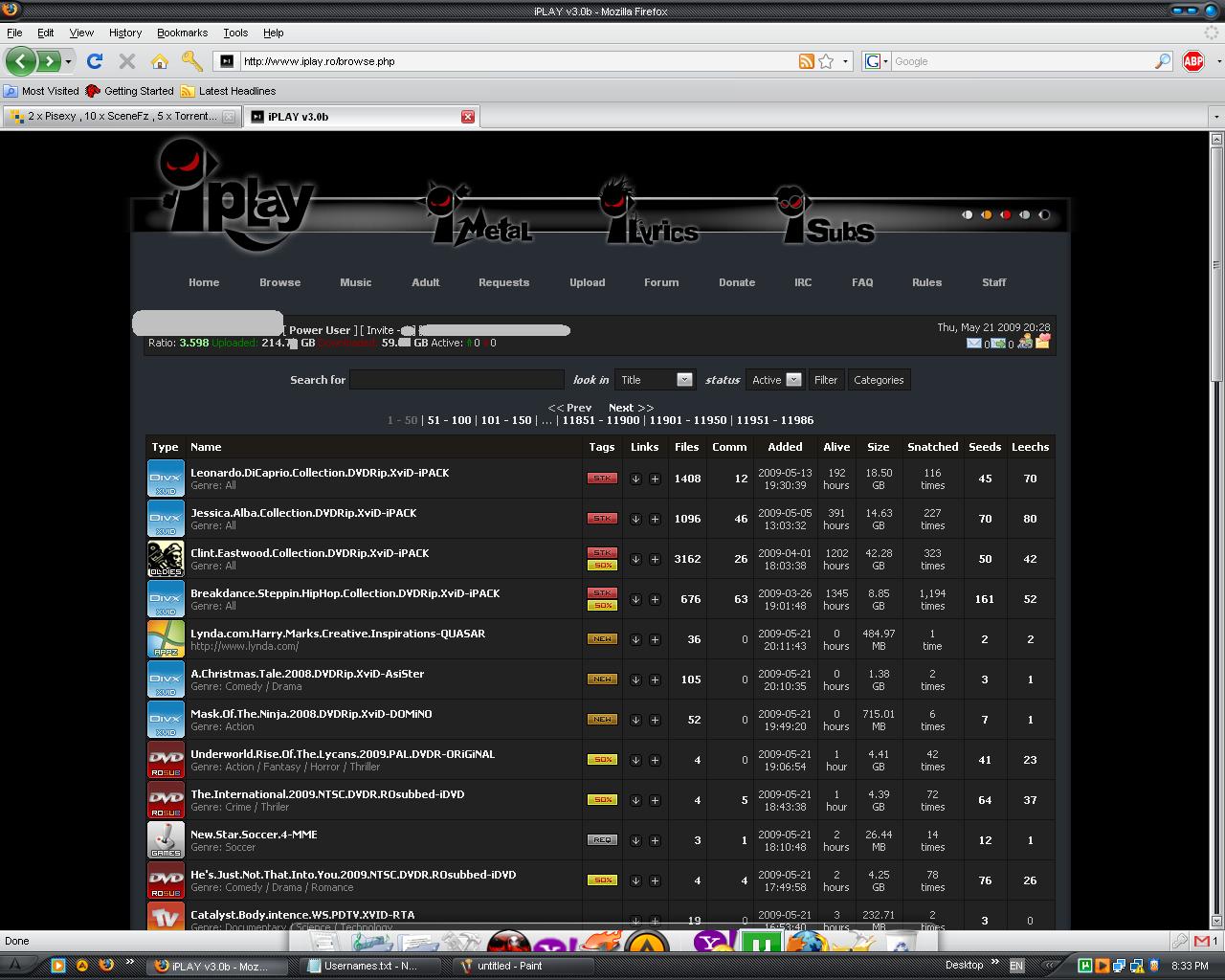Close the iPLAY v3.0b tab
This screenshot has width=1225, height=980.
click(468, 117)
